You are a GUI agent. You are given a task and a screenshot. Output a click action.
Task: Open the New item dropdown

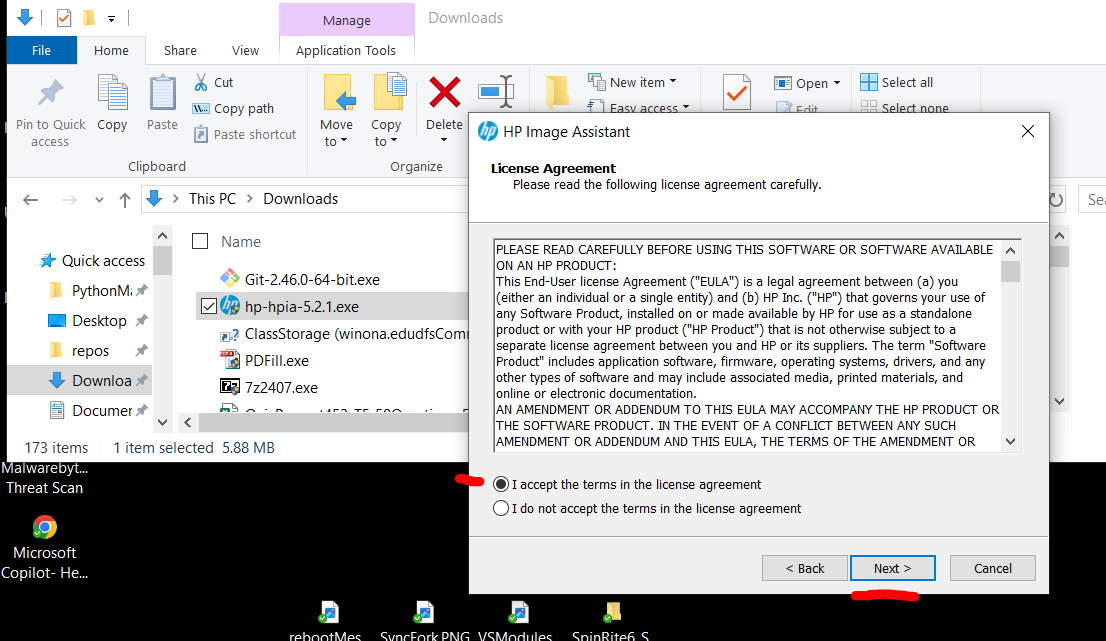tap(673, 82)
